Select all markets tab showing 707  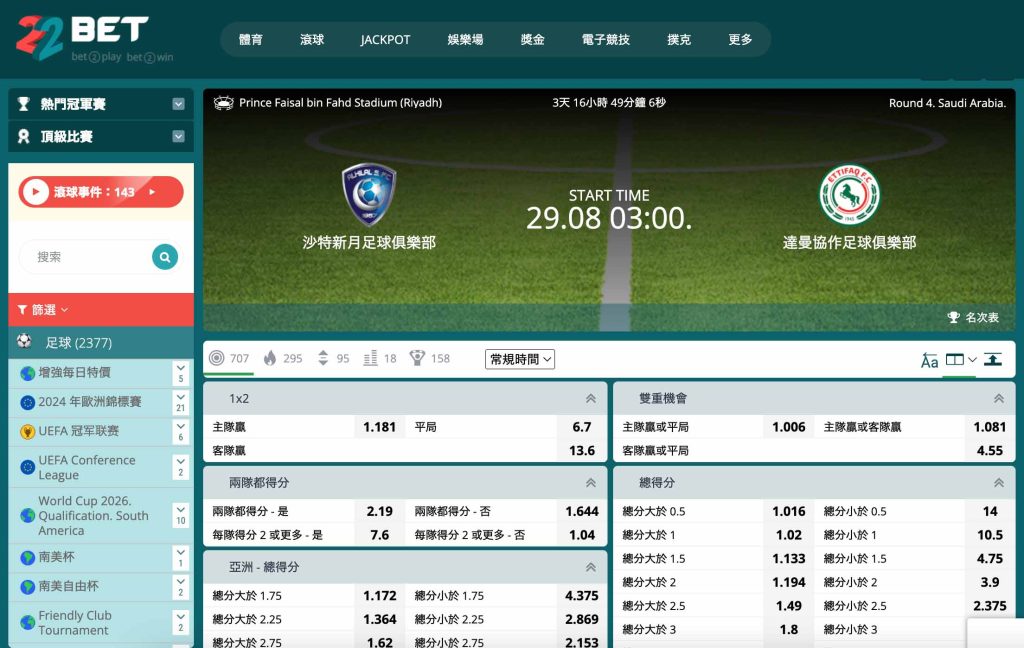click(x=229, y=358)
